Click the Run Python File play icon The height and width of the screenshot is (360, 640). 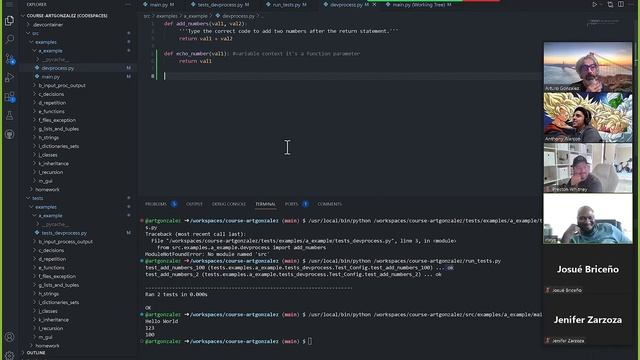[594, 4]
